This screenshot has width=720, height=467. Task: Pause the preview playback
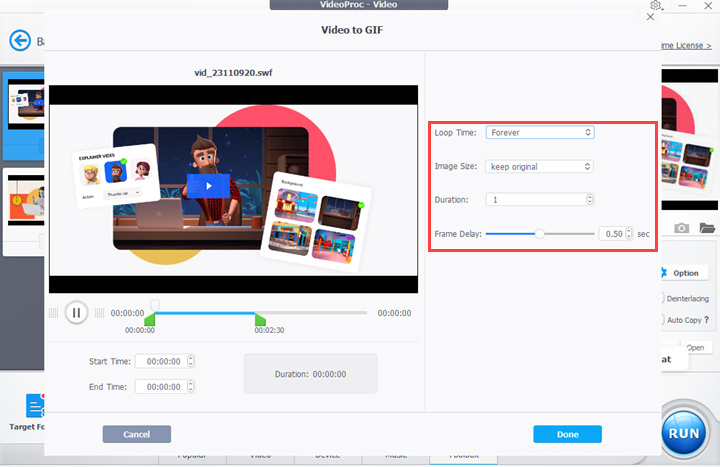coord(76,313)
